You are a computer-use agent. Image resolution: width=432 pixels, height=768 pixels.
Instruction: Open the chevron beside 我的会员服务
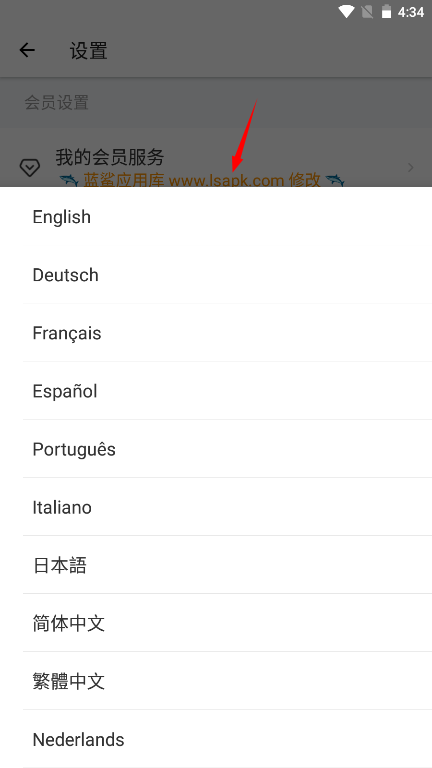pos(410,168)
